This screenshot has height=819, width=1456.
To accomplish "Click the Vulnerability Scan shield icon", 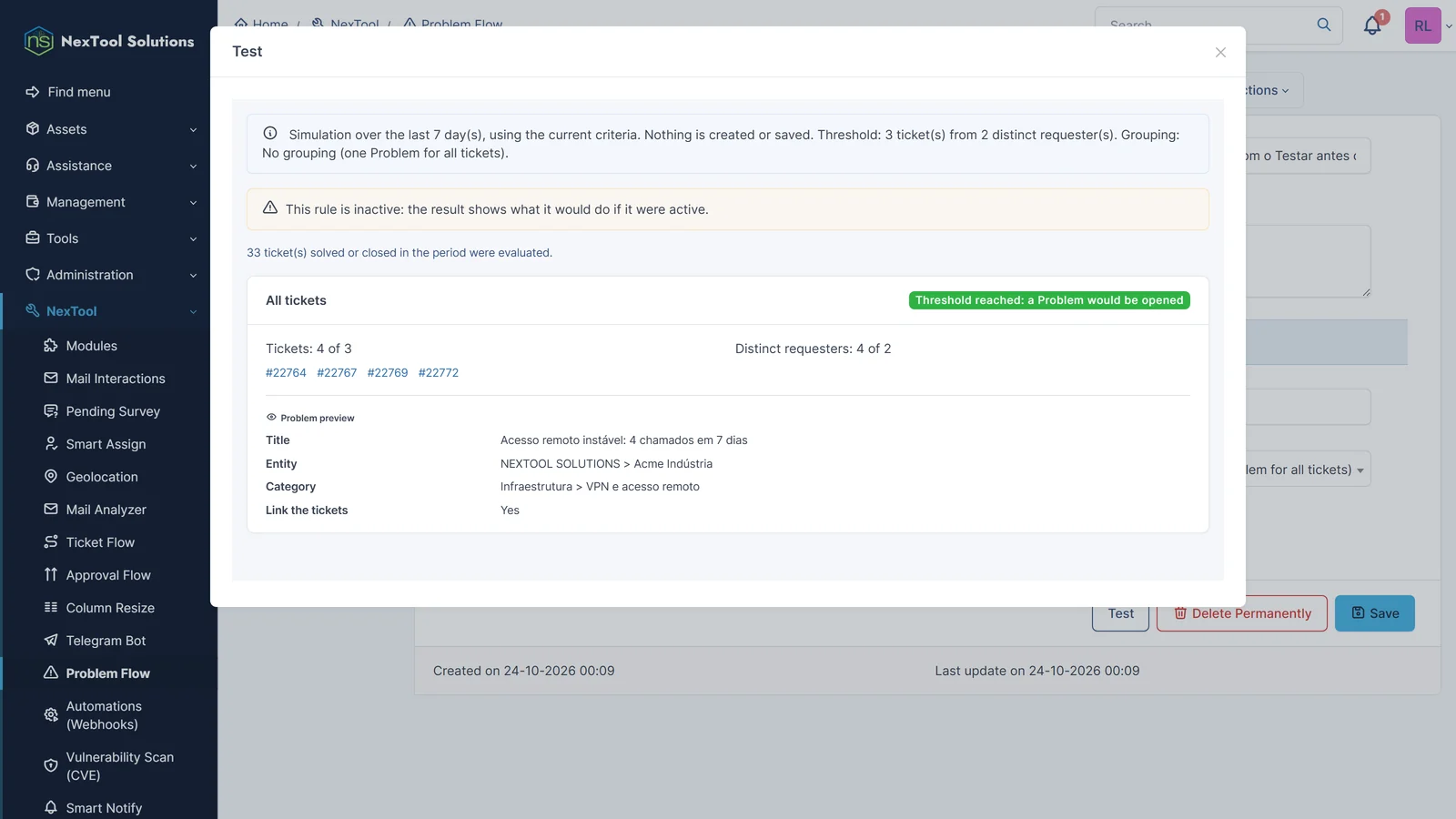I will (x=51, y=766).
